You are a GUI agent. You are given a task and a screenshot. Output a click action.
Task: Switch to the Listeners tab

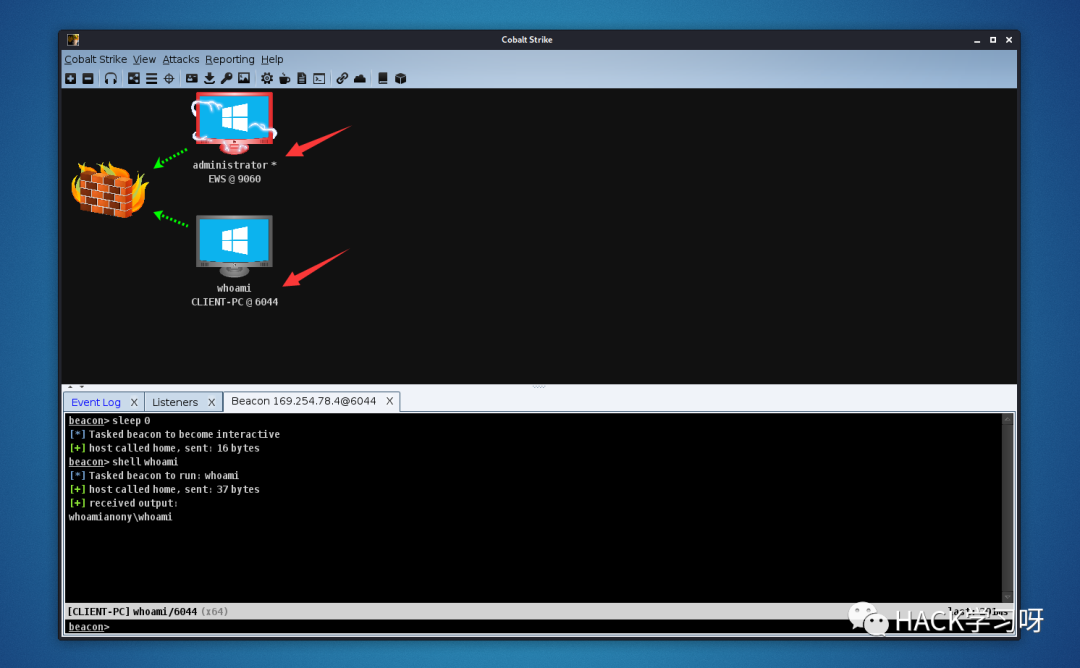tap(175, 402)
